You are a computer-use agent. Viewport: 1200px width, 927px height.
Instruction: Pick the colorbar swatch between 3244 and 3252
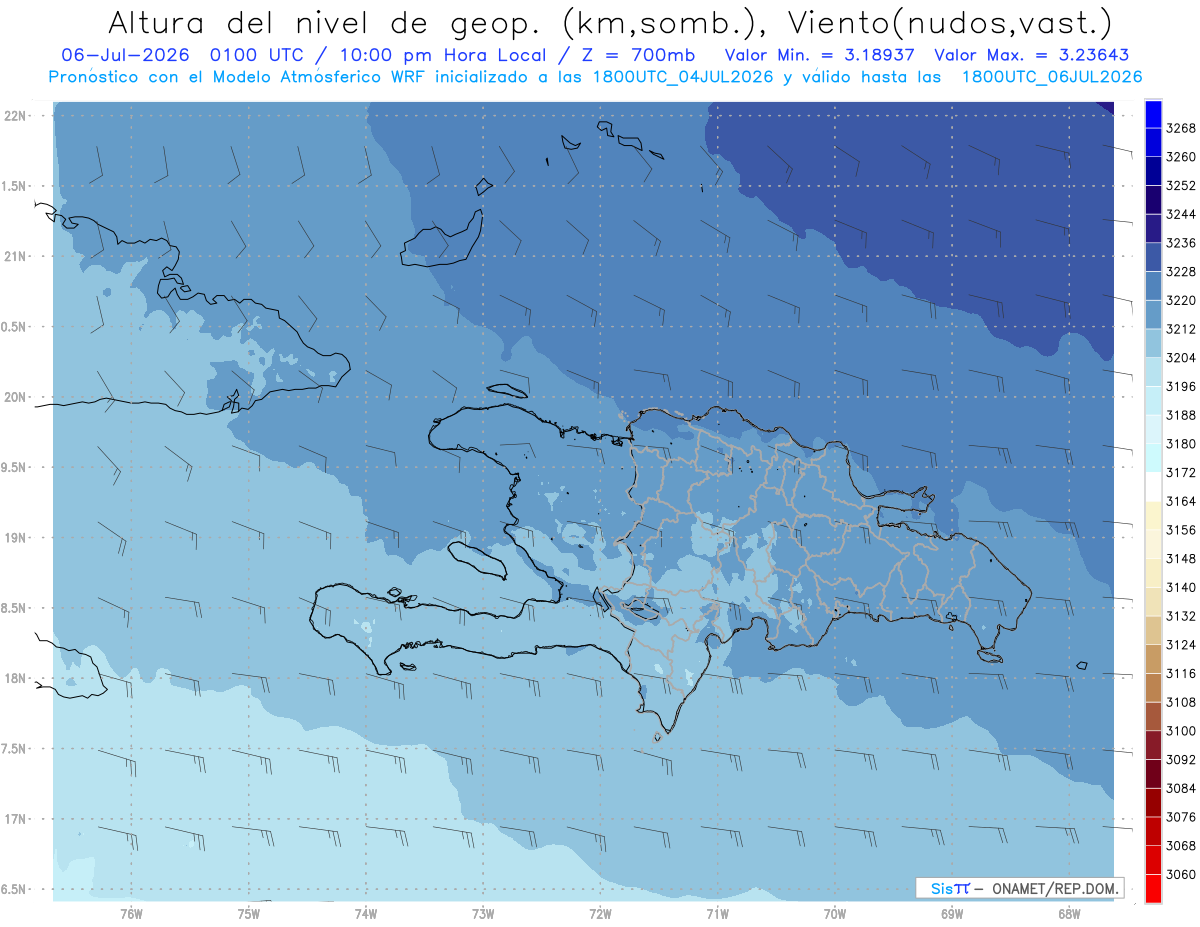pos(1153,200)
